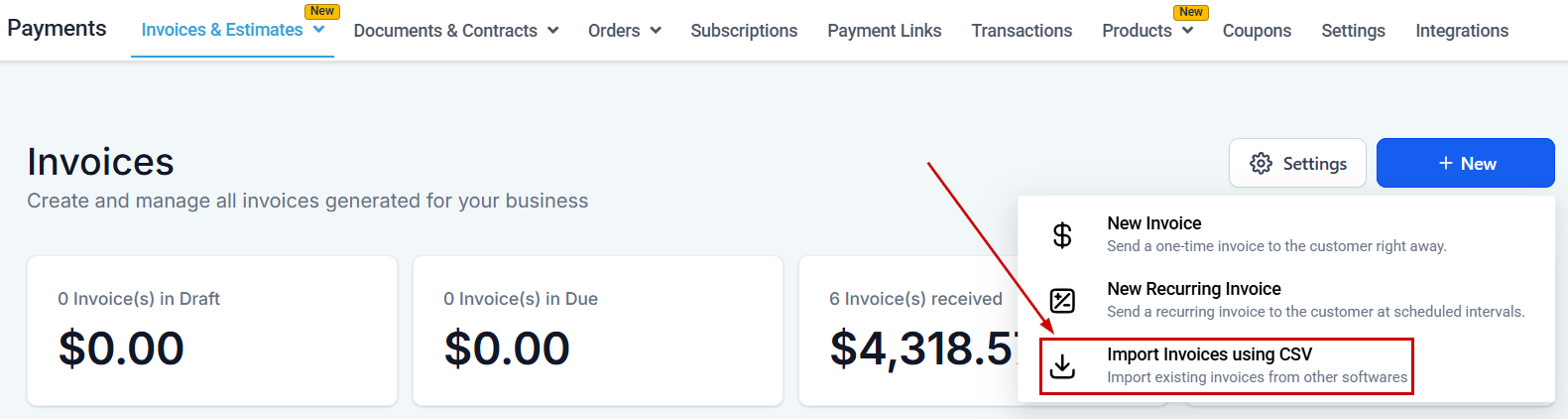This screenshot has width=1568, height=419.
Task: Open the Subscriptions tab
Action: pos(744,31)
